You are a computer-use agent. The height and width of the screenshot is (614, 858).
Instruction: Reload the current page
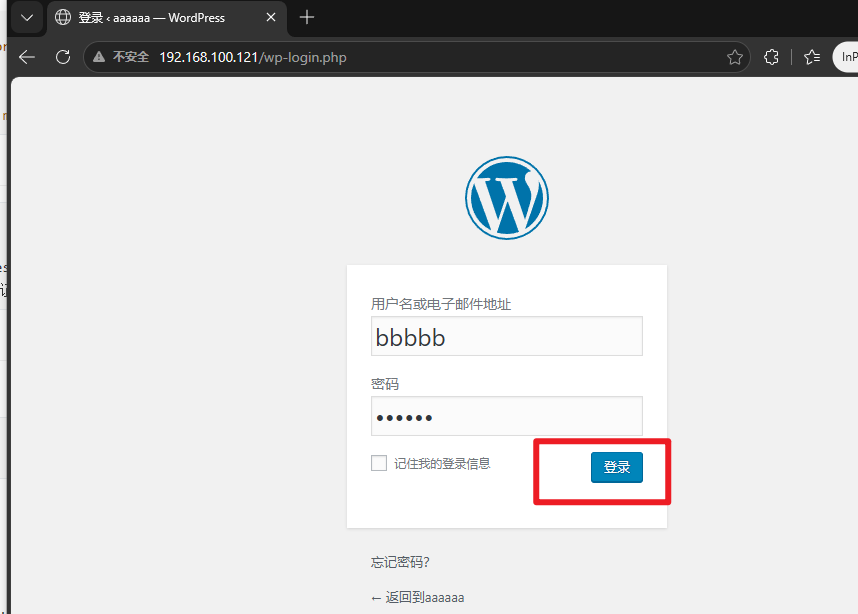(63, 57)
